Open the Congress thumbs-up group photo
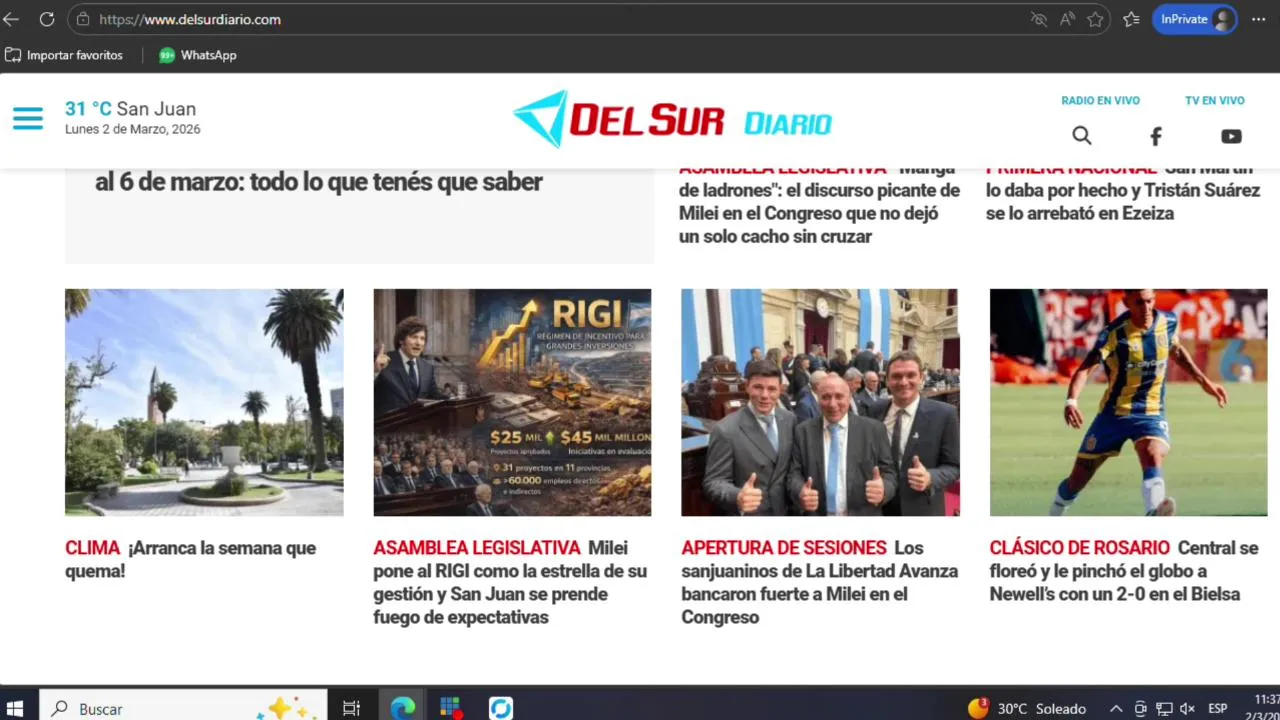1280x720 pixels. [x=820, y=402]
